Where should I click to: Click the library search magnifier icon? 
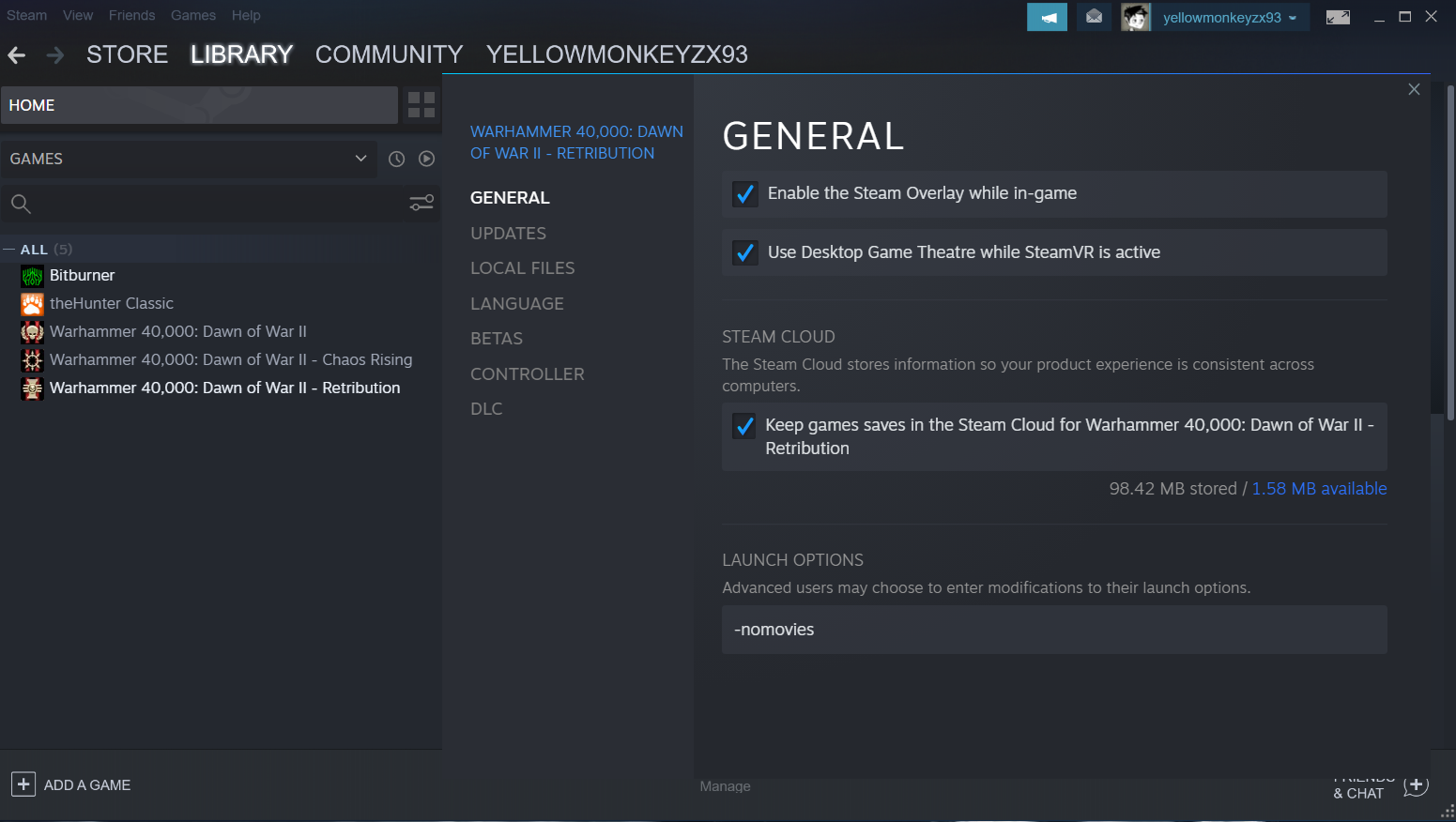21,204
